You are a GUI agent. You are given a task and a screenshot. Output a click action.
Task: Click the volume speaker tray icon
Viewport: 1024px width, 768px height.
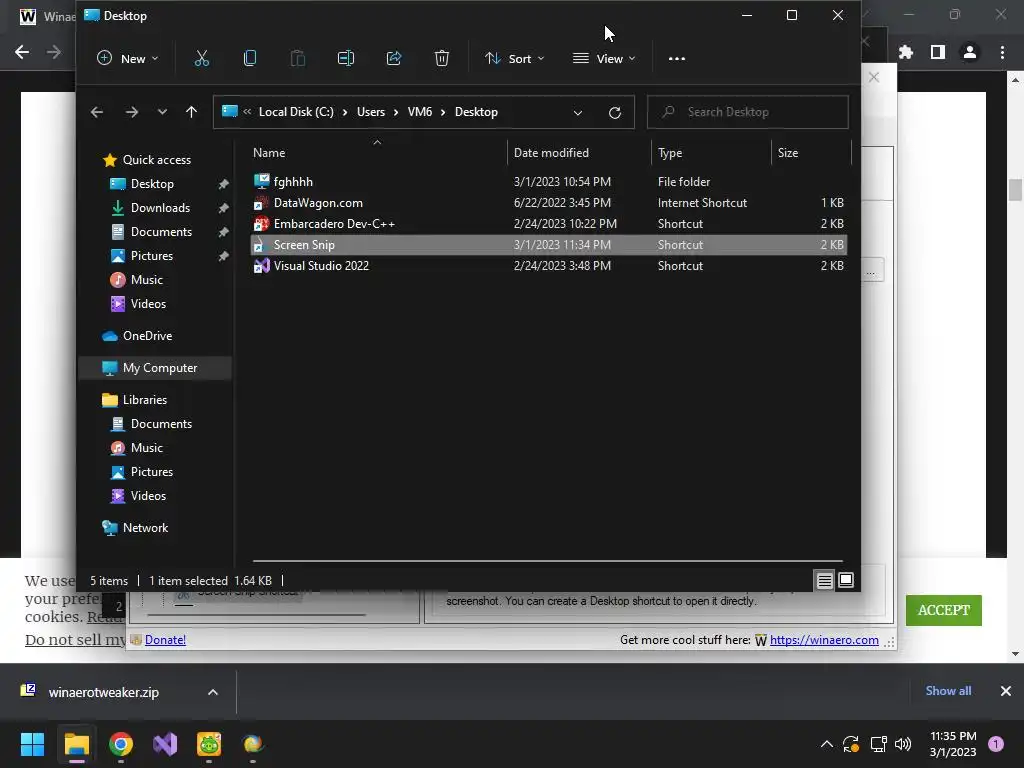point(903,744)
